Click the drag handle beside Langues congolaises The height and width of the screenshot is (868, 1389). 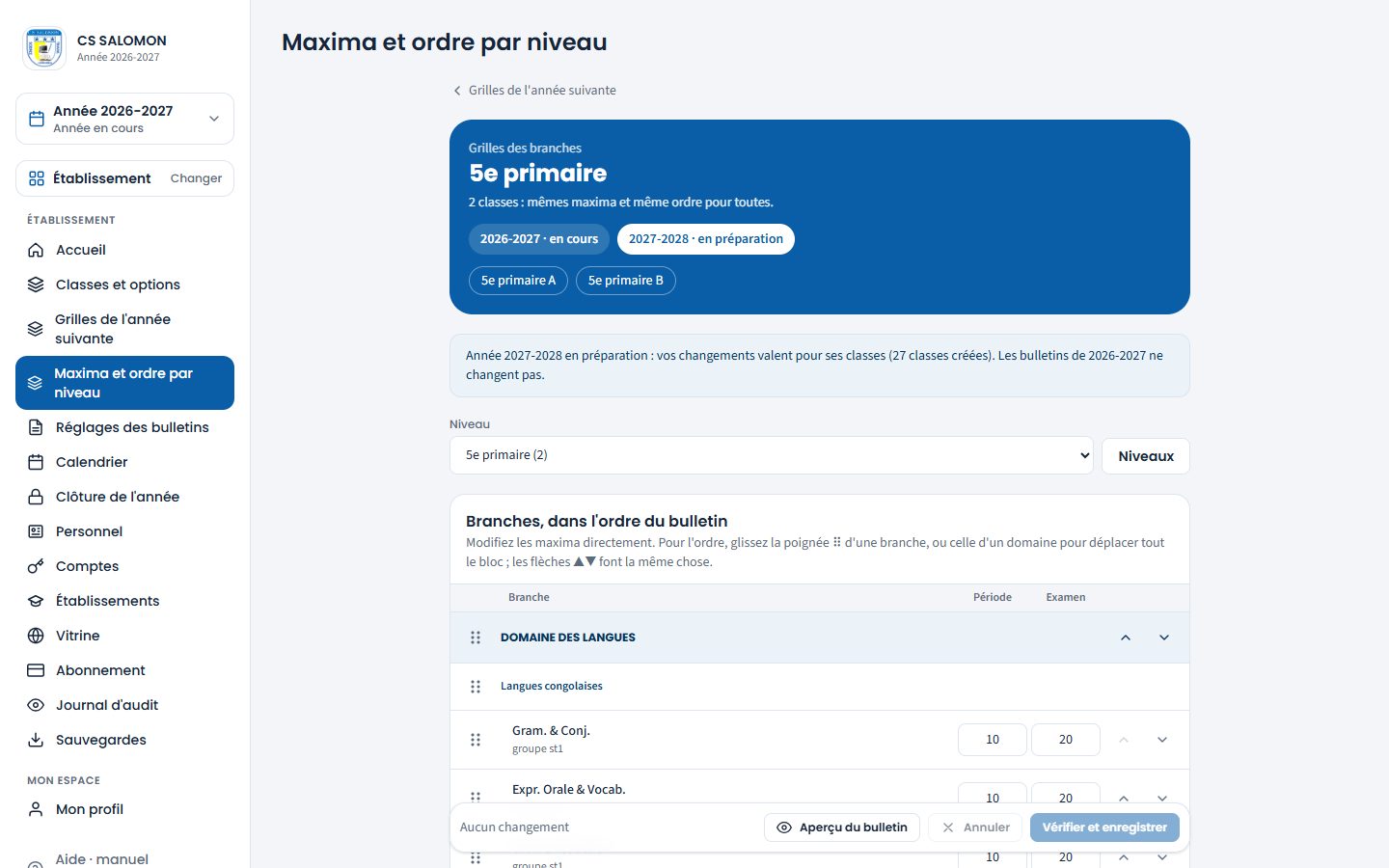(476, 687)
